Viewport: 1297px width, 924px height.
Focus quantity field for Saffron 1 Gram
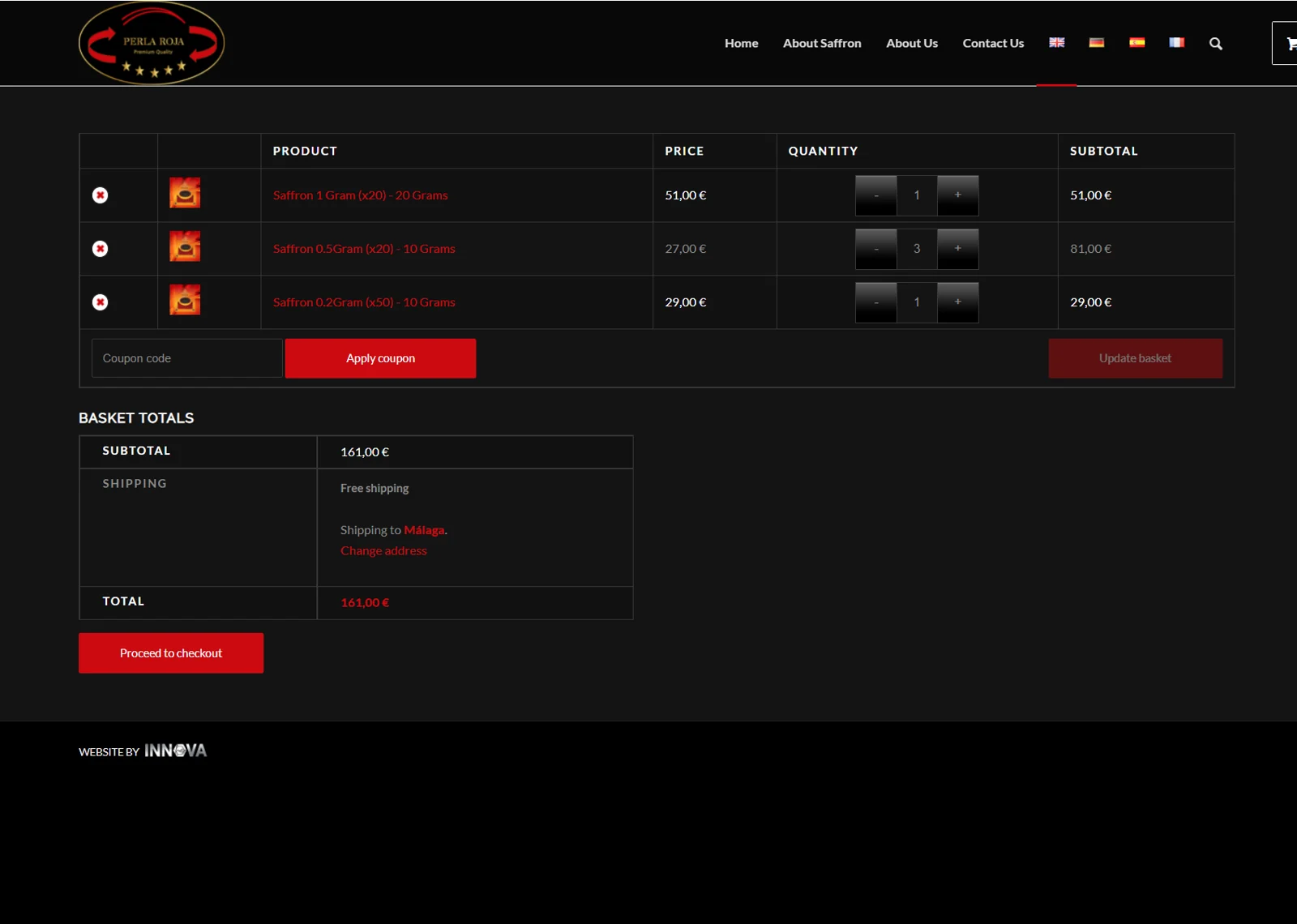point(917,195)
